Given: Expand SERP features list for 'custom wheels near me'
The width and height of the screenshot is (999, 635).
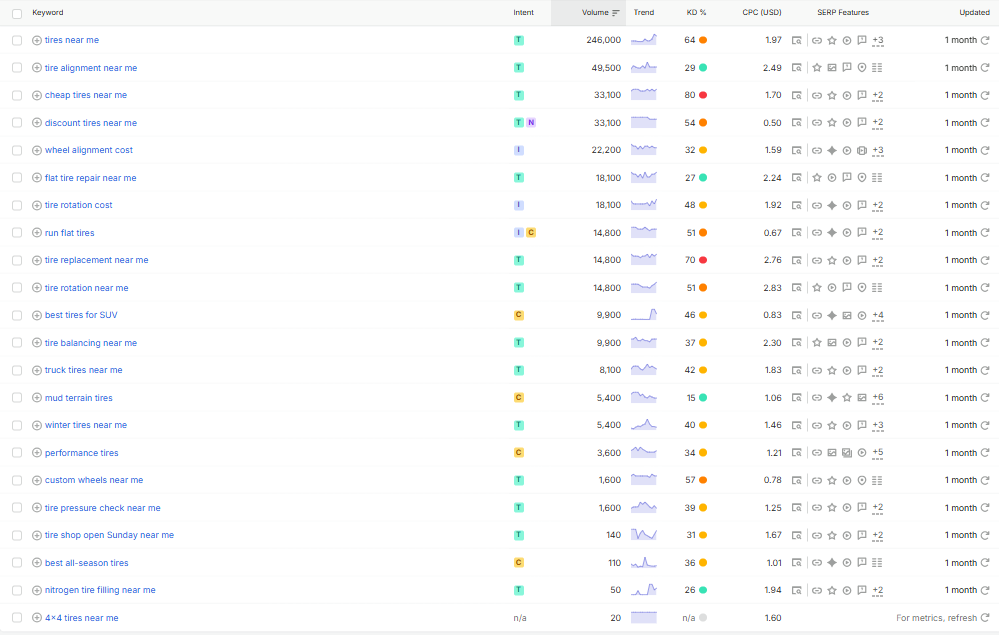Looking at the screenshot, I should 877,480.
